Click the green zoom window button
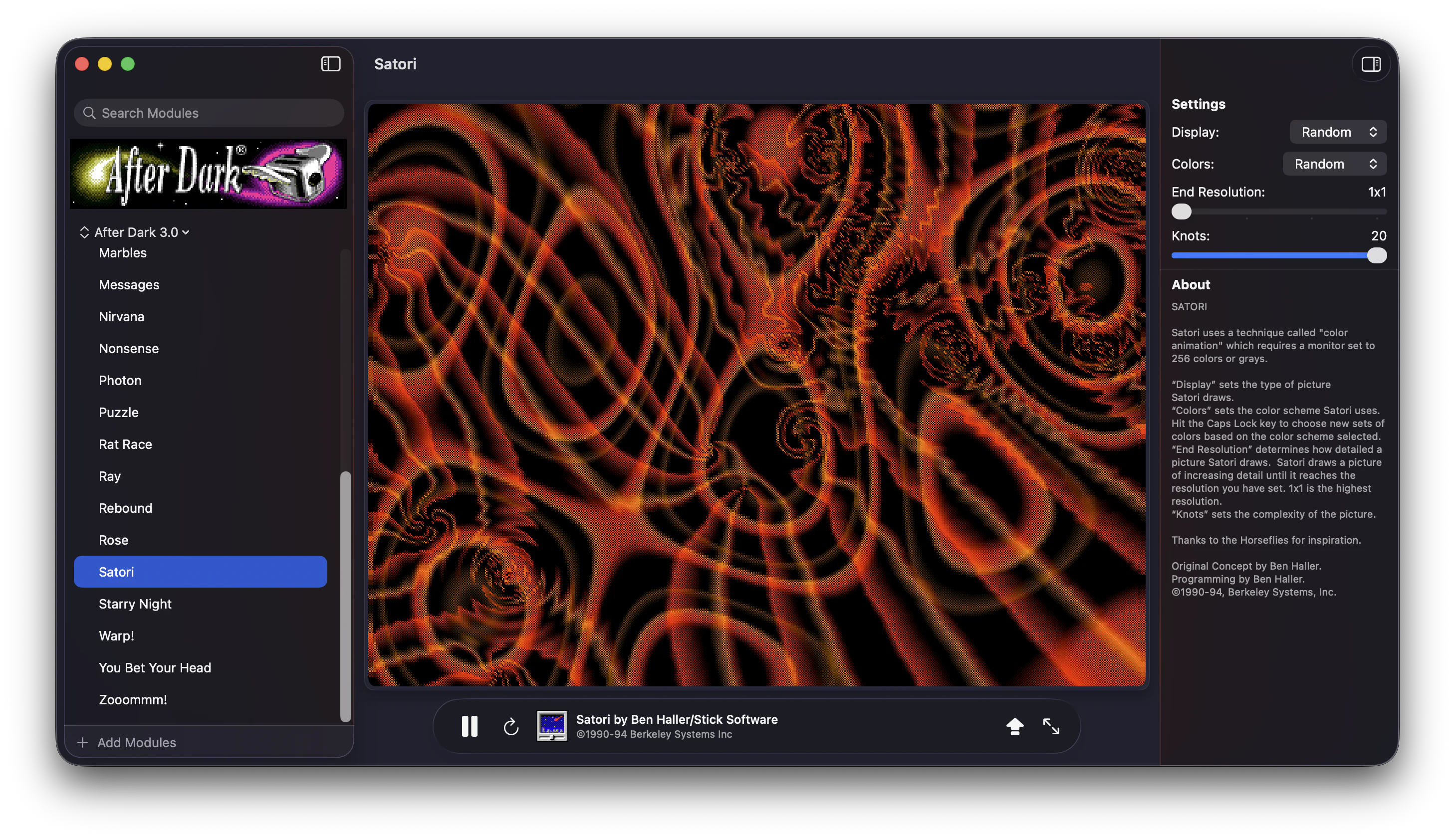Screen dimensions: 1455x840 (x=128, y=63)
